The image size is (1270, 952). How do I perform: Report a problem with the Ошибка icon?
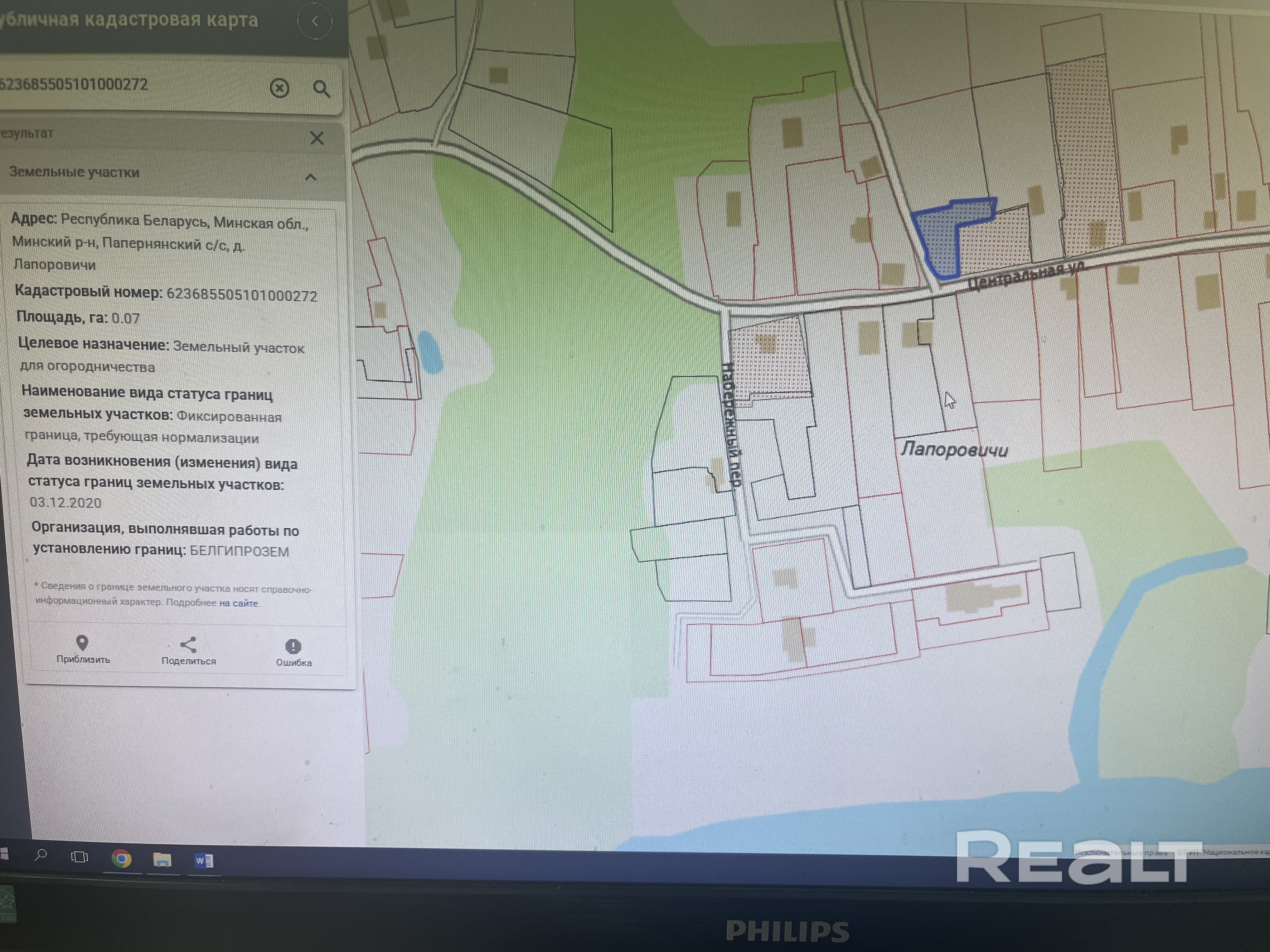(293, 647)
